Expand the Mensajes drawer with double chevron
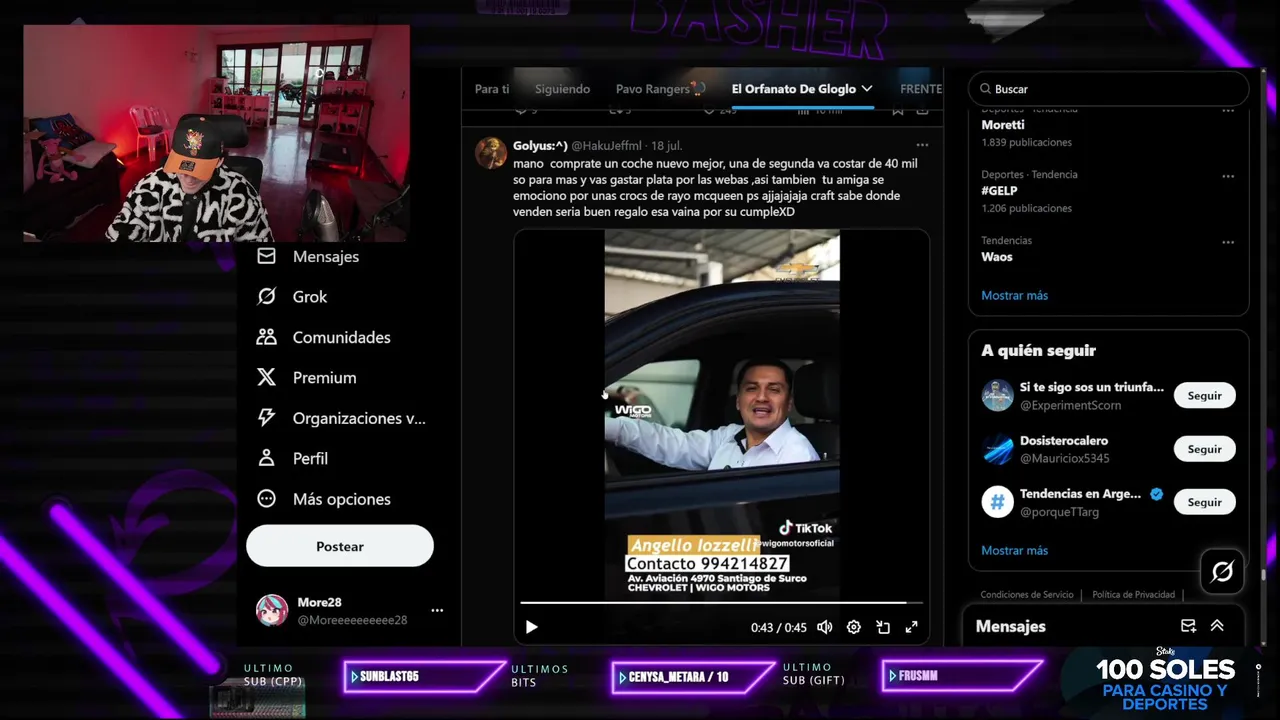Viewport: 1280px width, 720px height. tap(1217, 626)
